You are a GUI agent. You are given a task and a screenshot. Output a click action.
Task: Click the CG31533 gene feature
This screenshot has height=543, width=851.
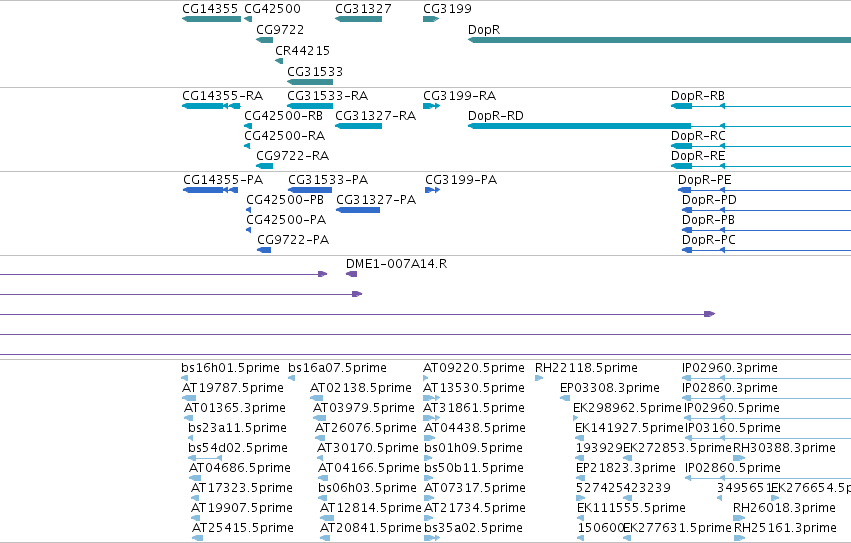(x=310, y=82)
